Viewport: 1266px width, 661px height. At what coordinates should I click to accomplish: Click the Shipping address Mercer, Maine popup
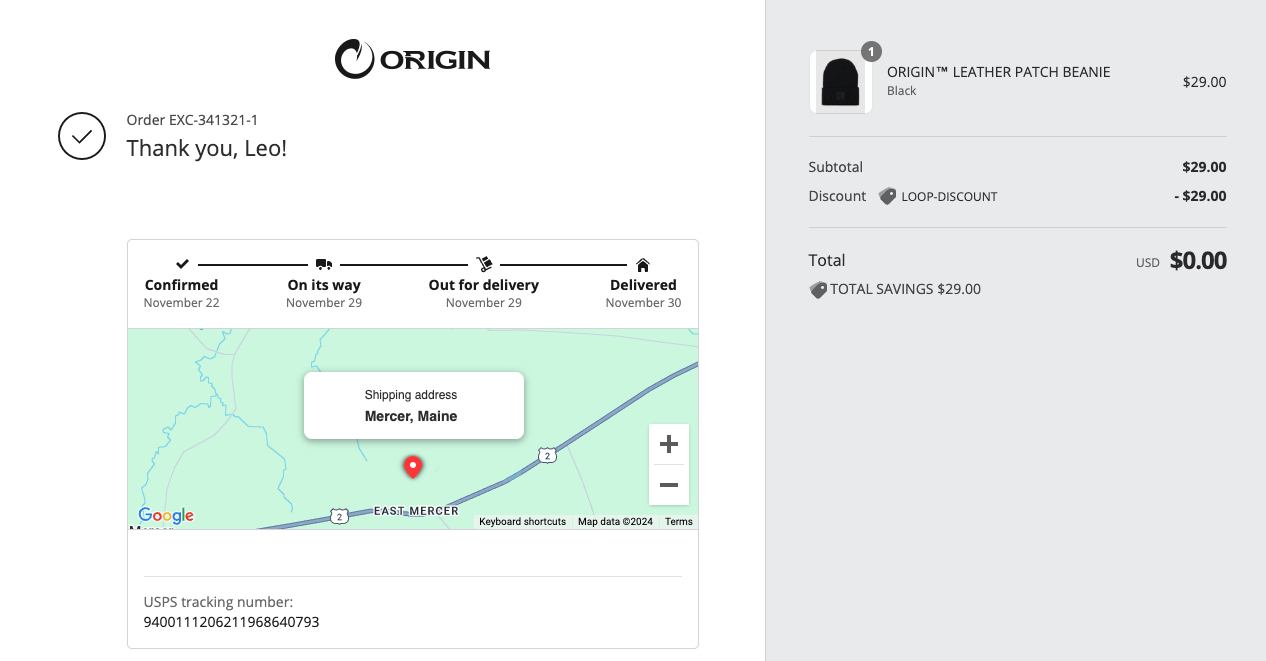[413, 405]
